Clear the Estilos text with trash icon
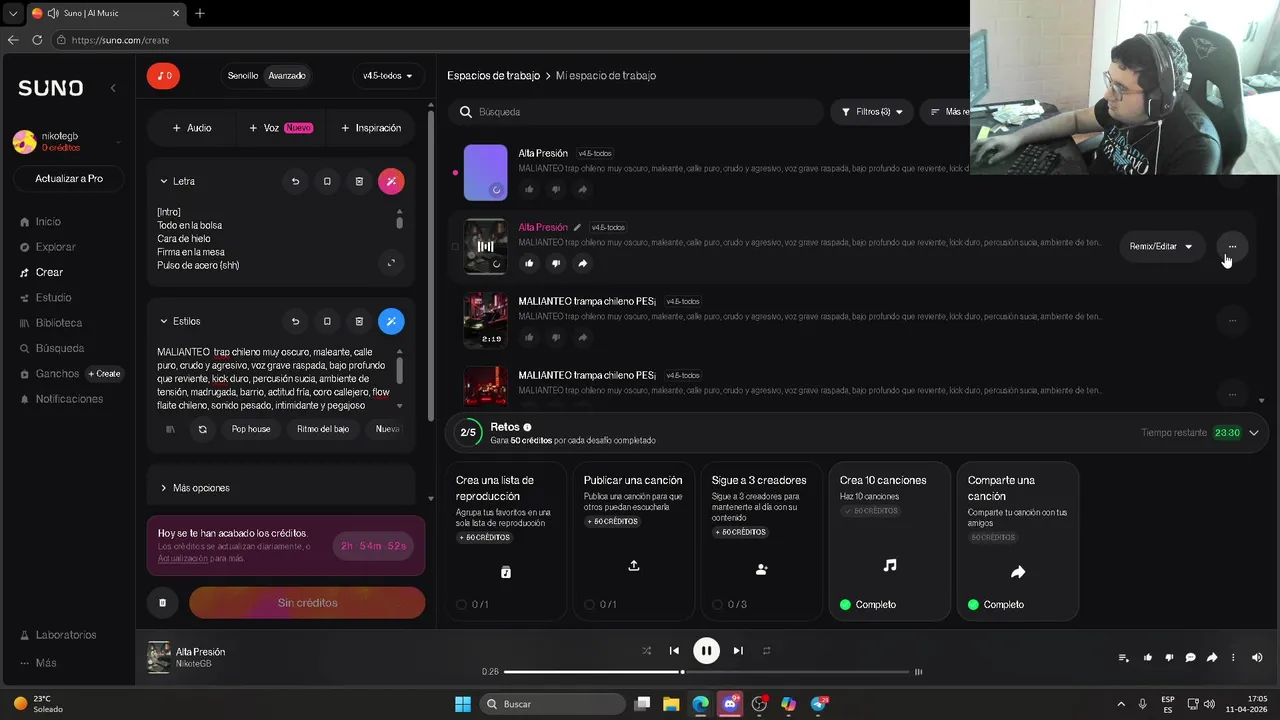The image size is (1280, 720). [359, 321]
